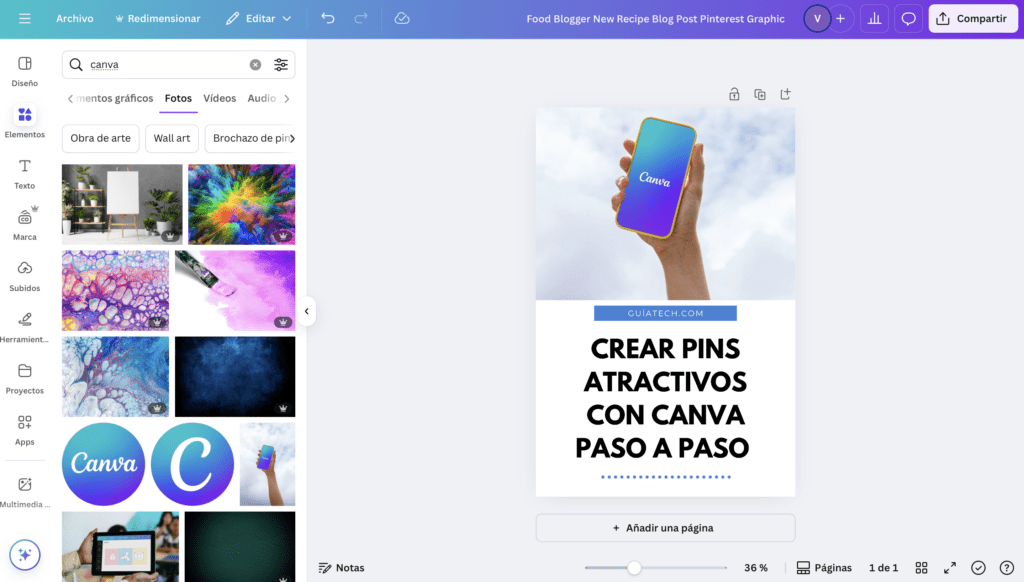Open the Multimedia sidebar panel

pyautogui.click(x=25, y=493)
